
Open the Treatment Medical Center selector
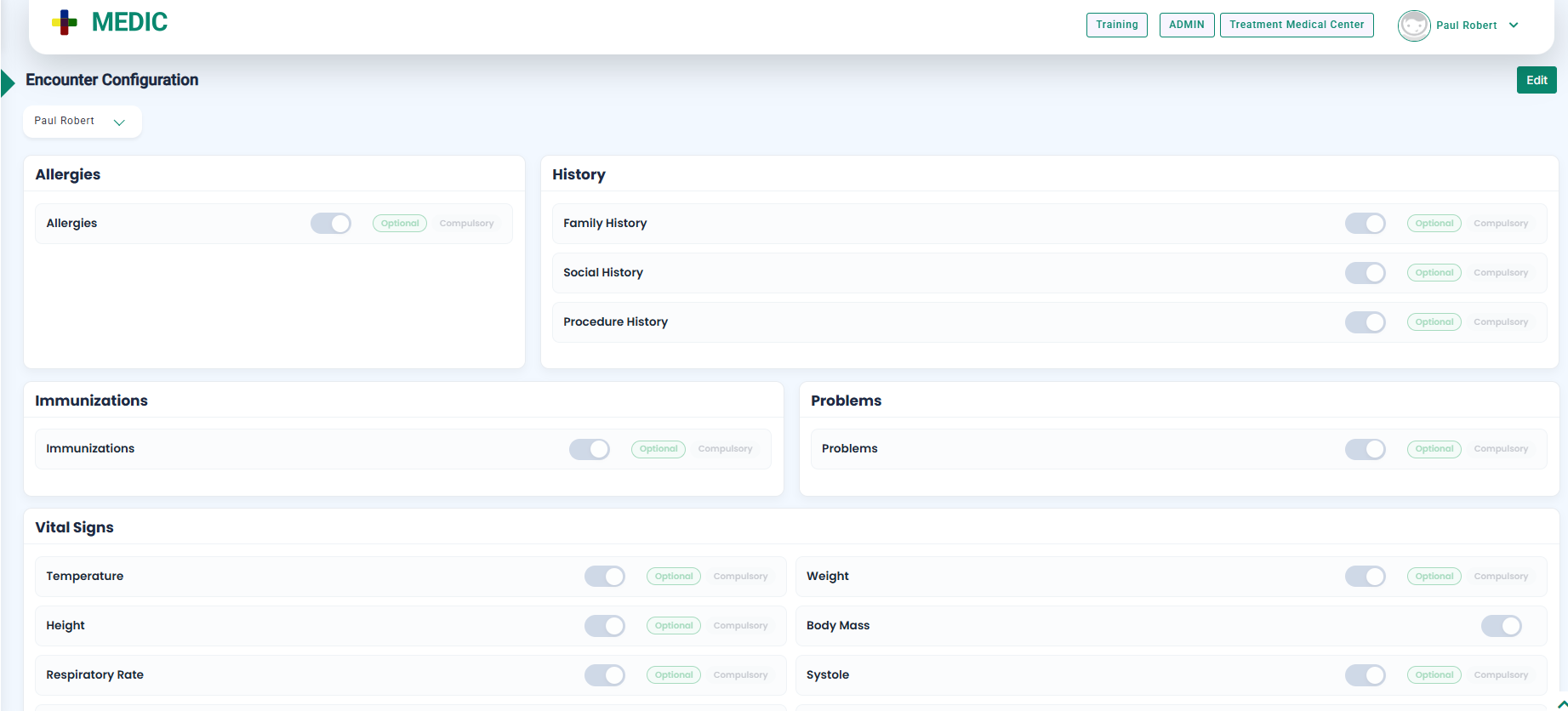pyautogui.click(x=1296, y=25)
